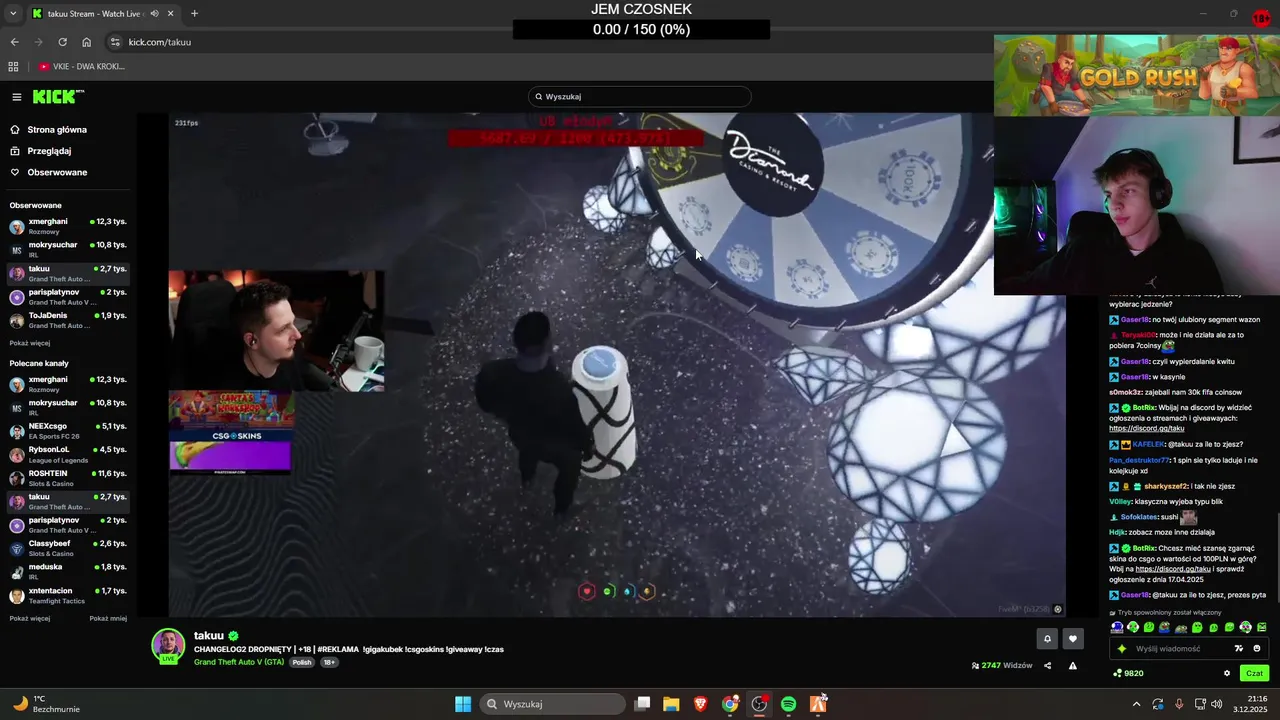Report the stream with warning triangle icon
Screen dimensions: 1280x720
1073,666
